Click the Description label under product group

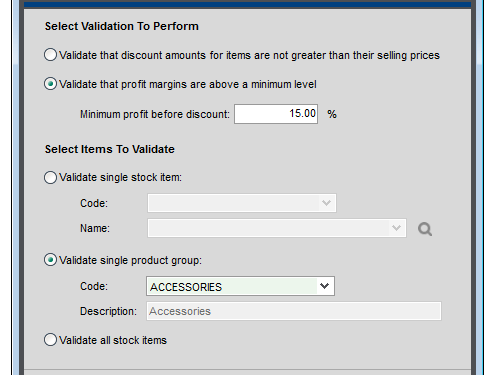coord(108,311)
